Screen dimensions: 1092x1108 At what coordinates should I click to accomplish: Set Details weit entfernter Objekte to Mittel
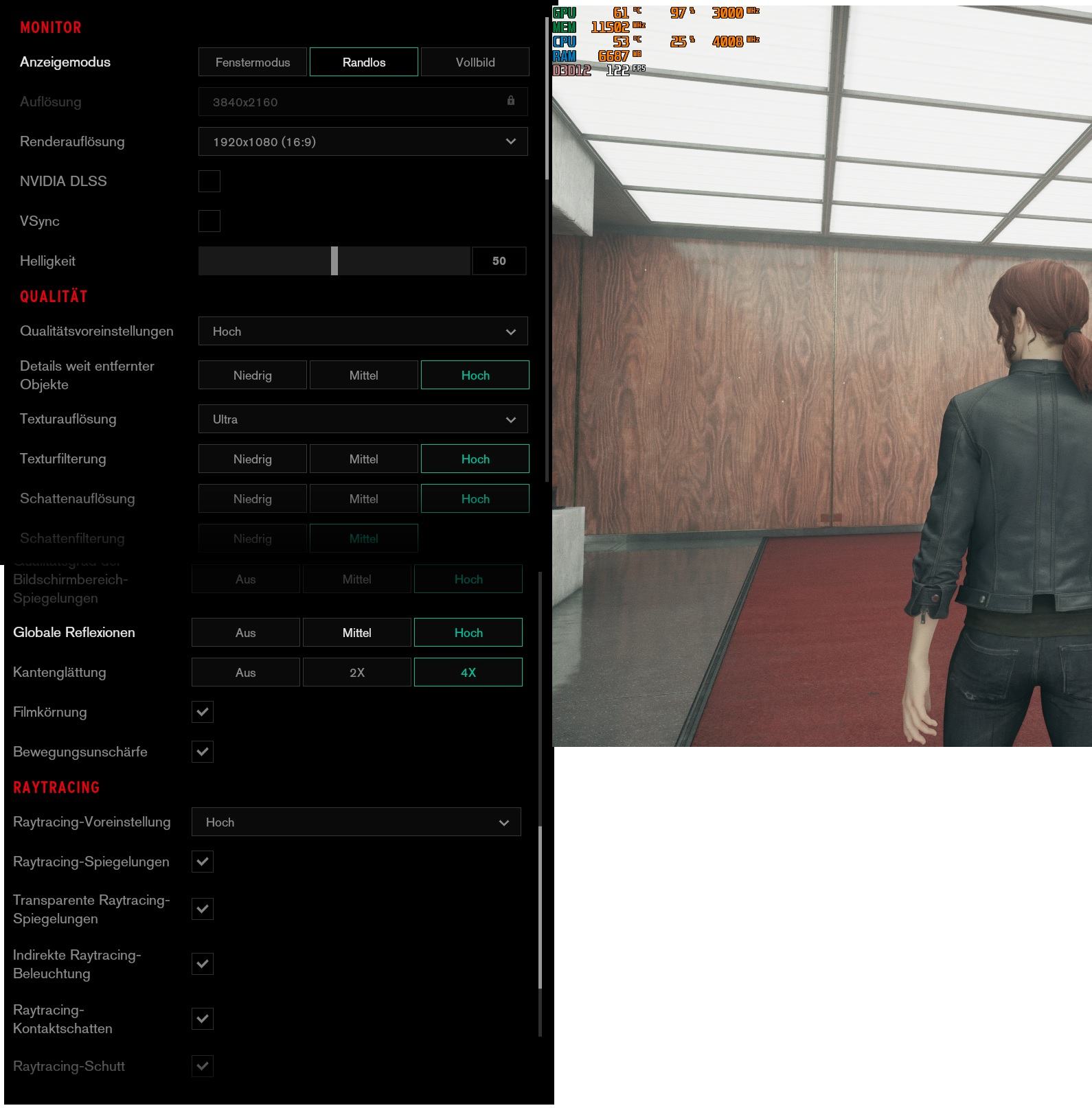364,375
